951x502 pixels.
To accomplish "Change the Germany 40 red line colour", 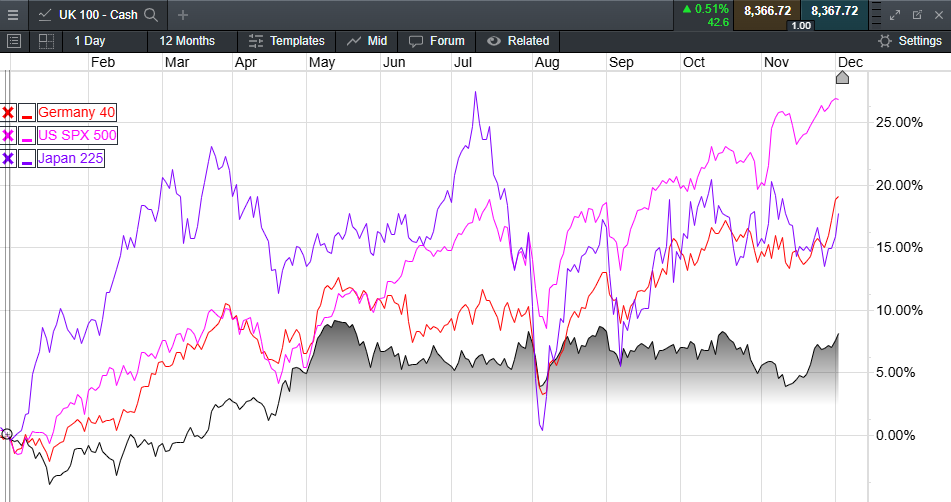I will tap(27, 113).
